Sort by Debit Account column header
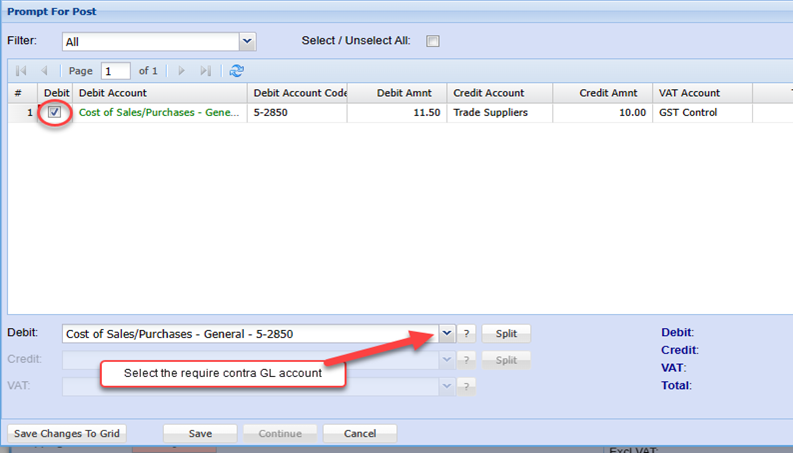 [160, 93]
